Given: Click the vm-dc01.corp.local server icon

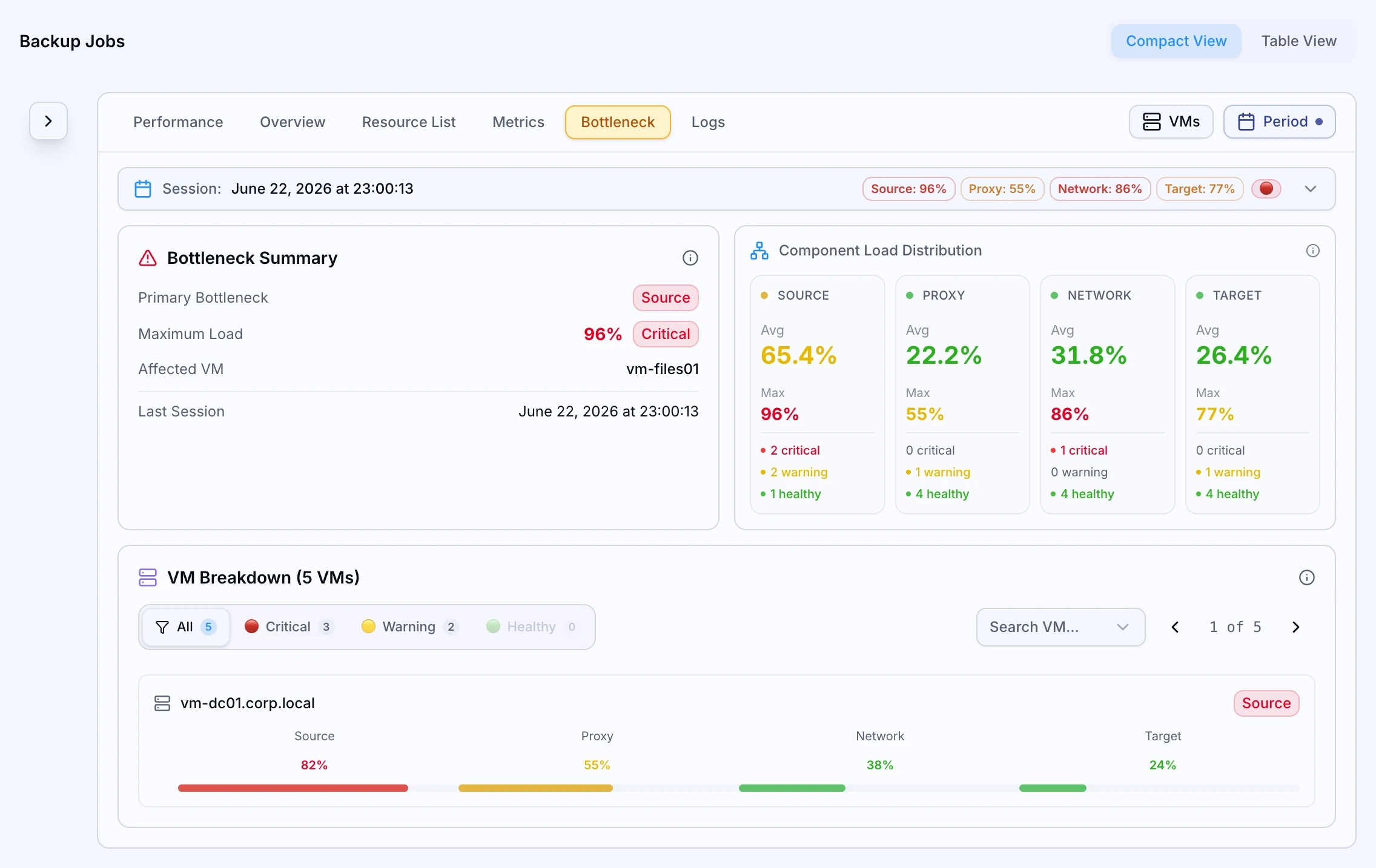Looking at the screenshot, I should [x=162, y=703].
